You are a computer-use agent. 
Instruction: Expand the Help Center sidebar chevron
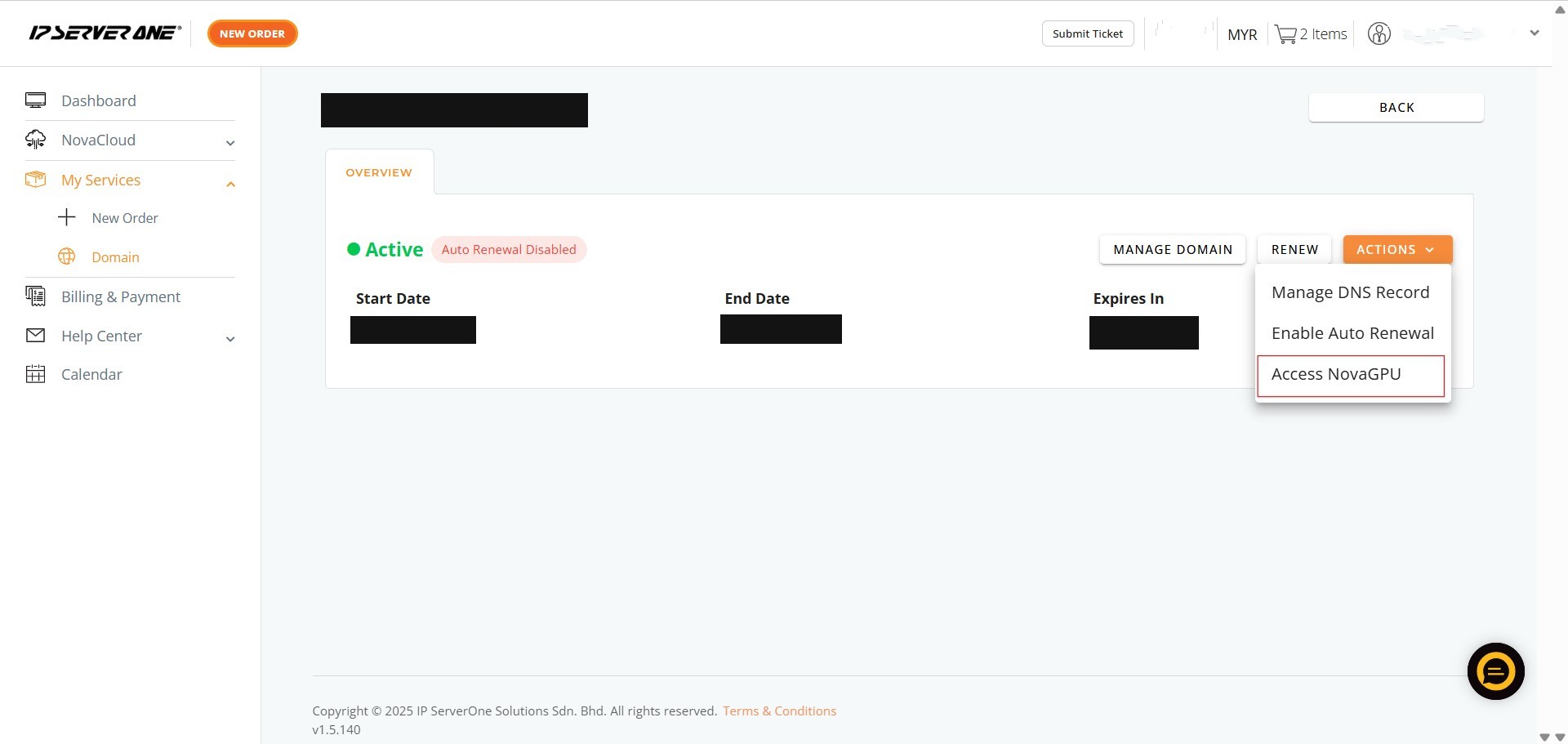(x=230, y=339)
